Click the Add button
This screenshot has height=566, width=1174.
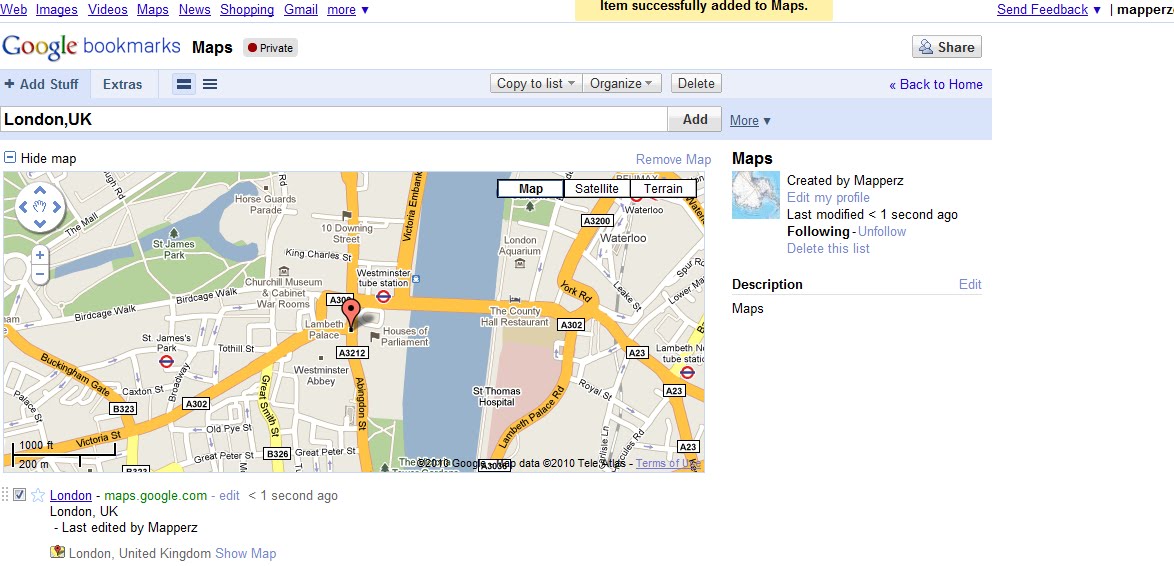(x=695, y=119)
